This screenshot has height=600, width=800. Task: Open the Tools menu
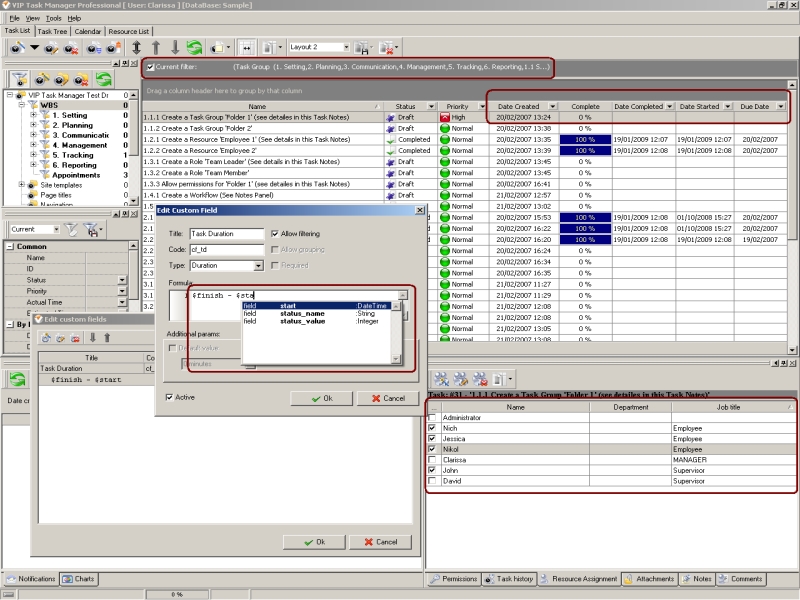click(53, 18)
